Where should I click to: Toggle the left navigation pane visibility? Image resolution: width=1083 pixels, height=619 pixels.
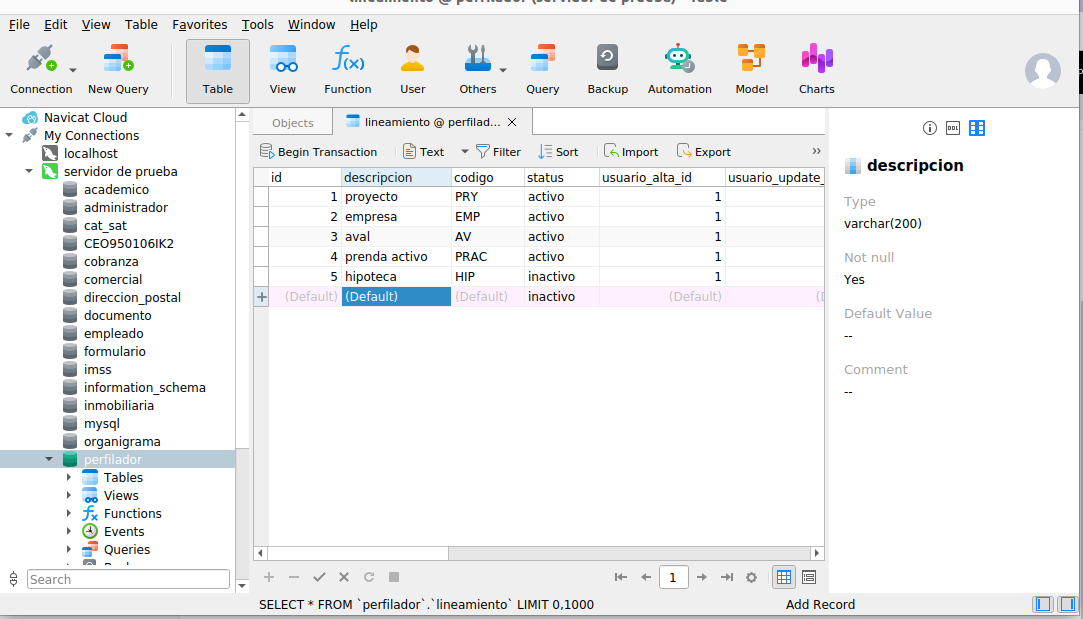[x=1043, y=604]
